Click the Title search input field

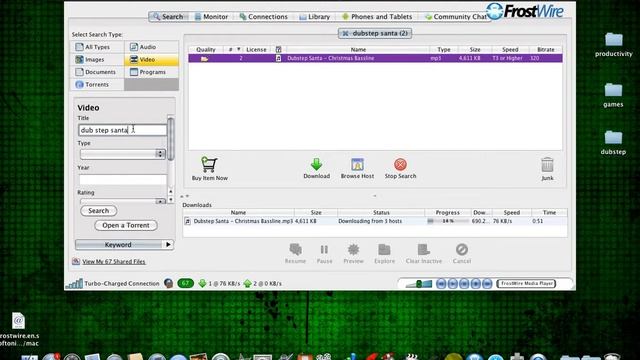click(122, 130)
